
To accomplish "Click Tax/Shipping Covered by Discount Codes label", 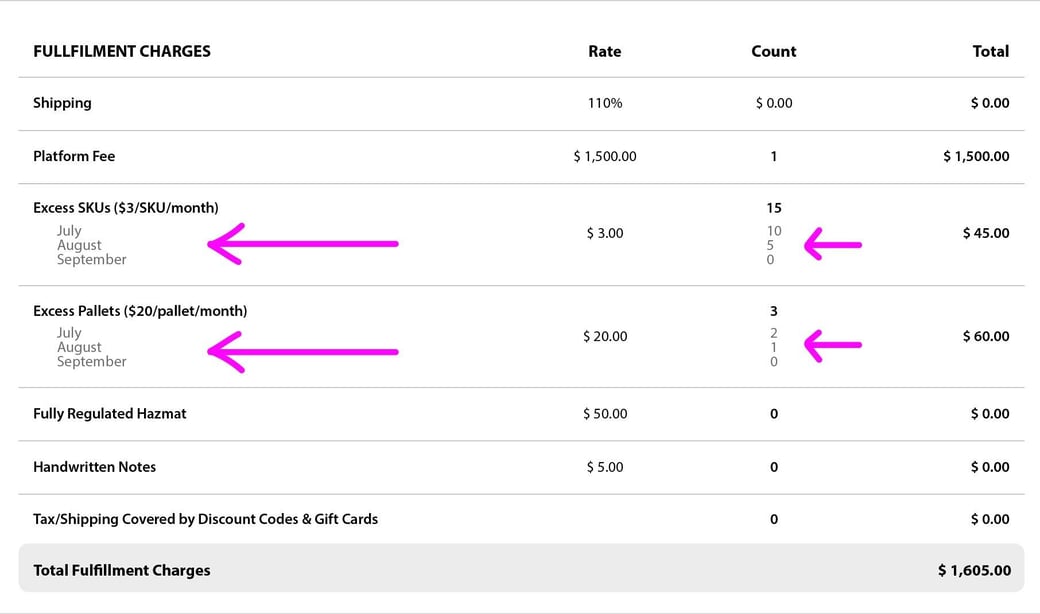I will click(x=206, y=519).
